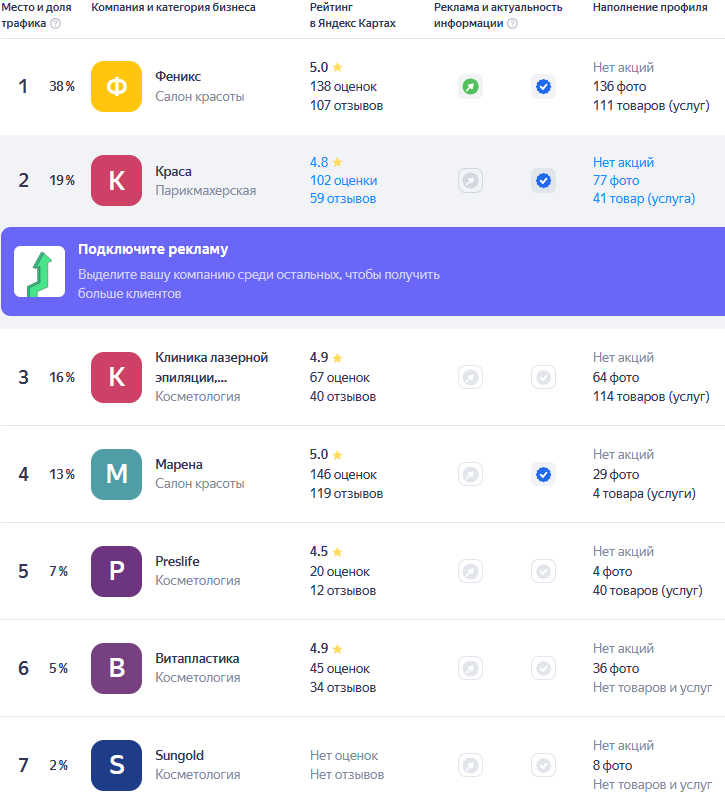
Task: Click the dark blue Sungold avatar
Action: click(116, 765)
